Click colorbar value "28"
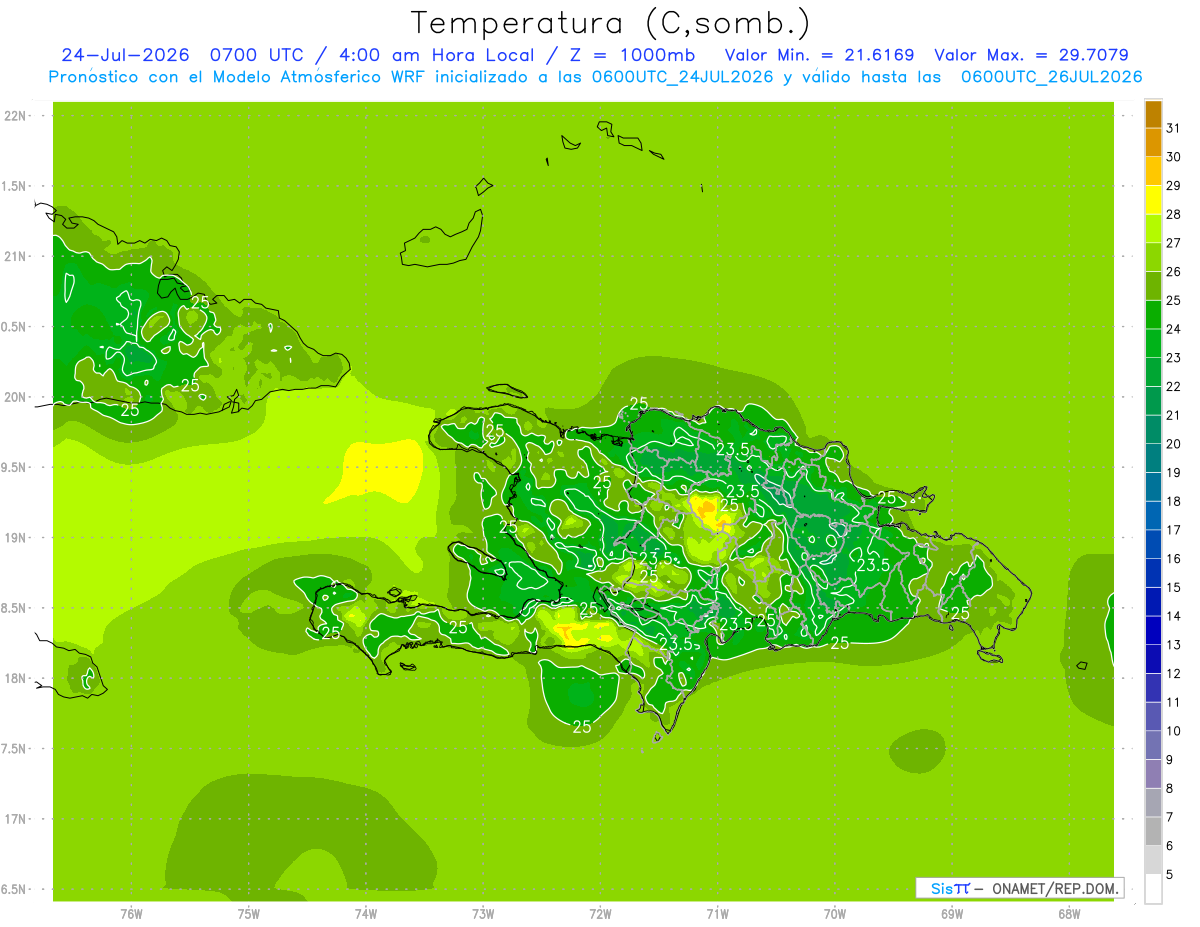1200x927 pixels. coord(1174,214)
